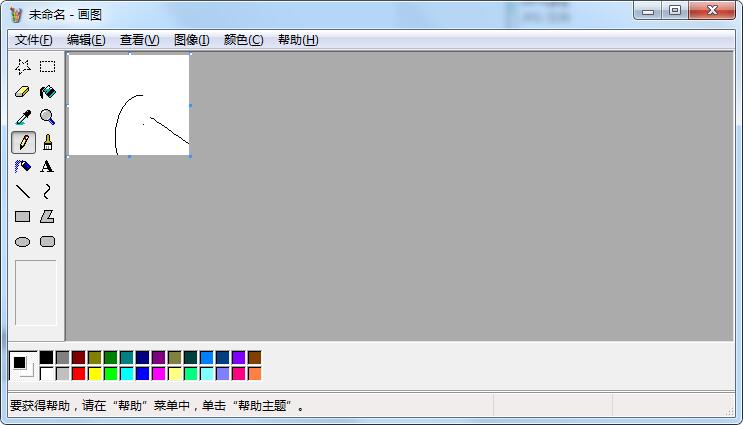Pick the Polygon shape tool
743x425 pixels.
tap(47, 217)
